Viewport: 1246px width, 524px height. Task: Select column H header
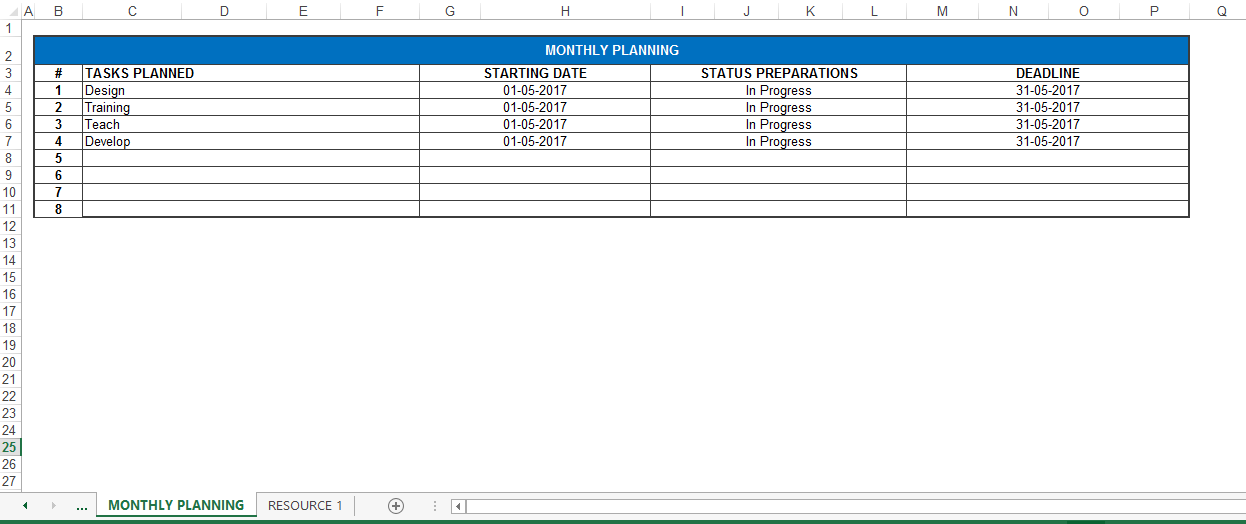565,11
